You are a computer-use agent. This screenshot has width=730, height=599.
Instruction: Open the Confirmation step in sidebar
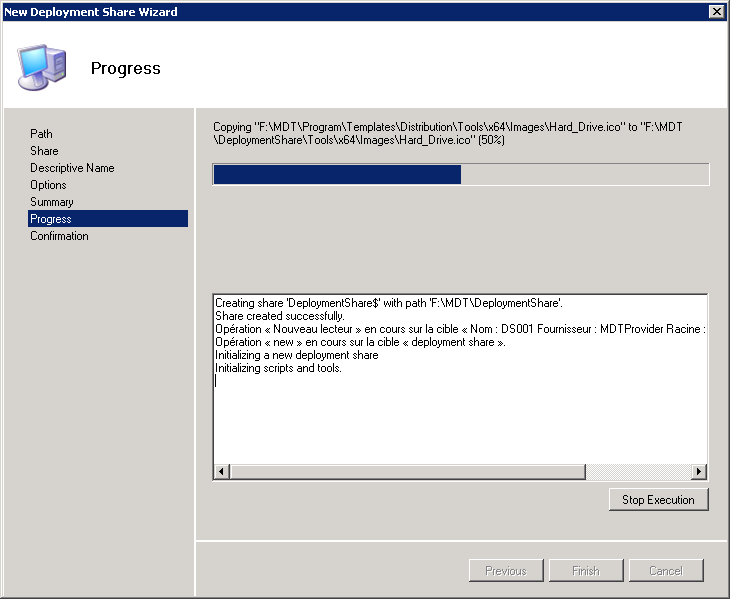pos(59,236)
